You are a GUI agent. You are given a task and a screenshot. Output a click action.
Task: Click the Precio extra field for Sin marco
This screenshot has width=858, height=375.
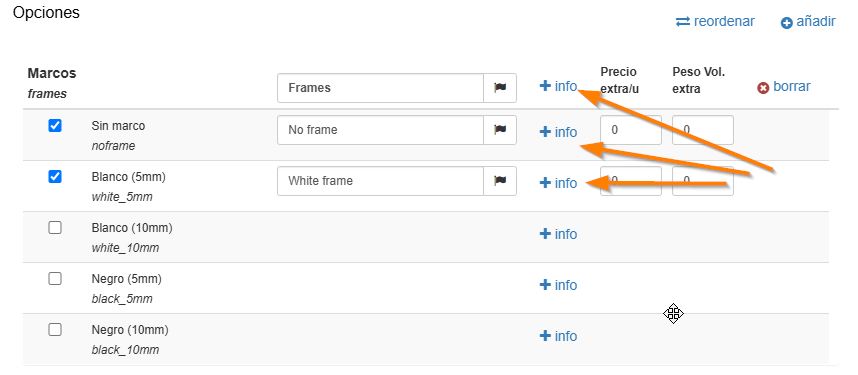coord(631,130)
